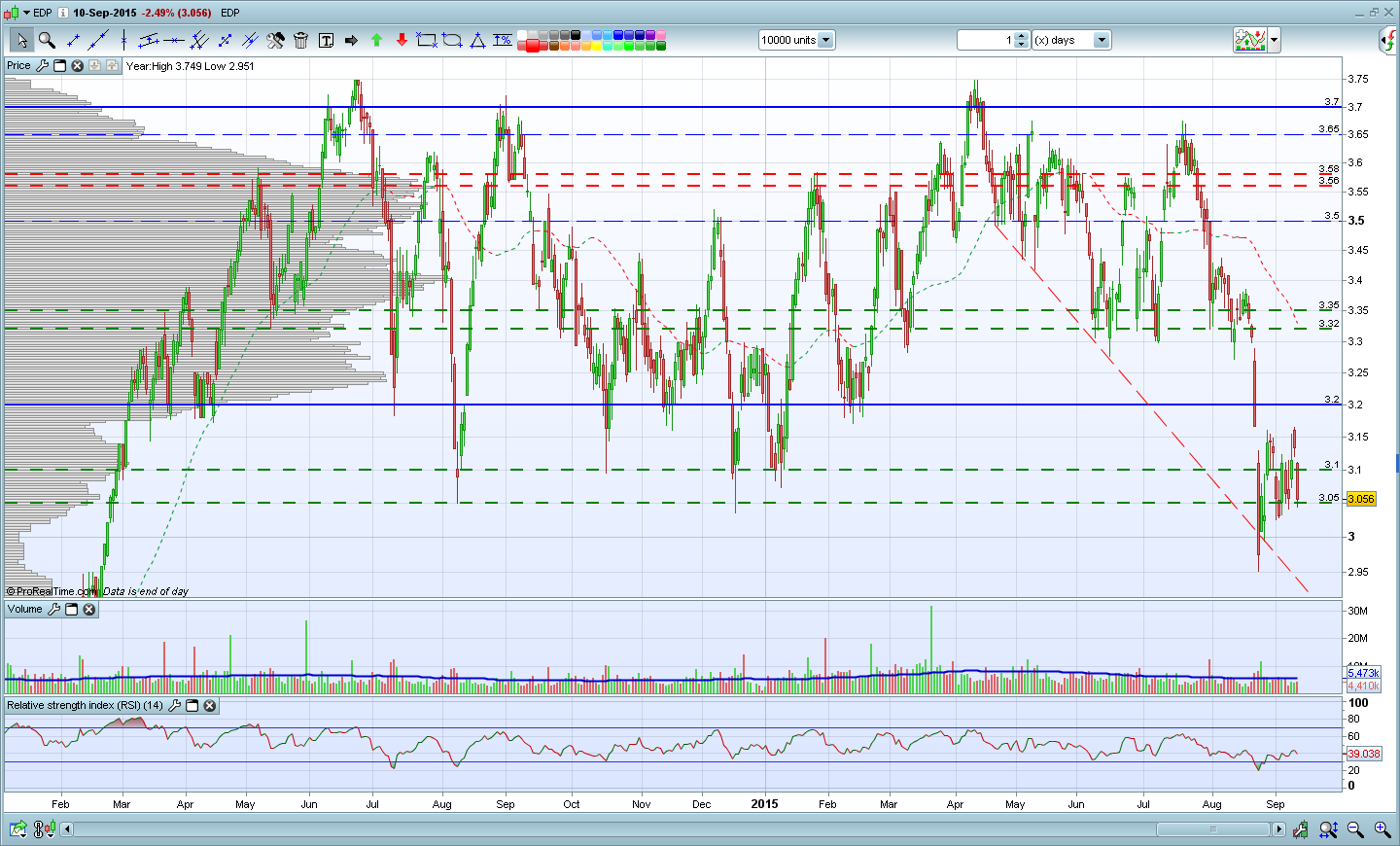Click the zoom in magnifier at bottom right

click(x=1382, y=829)
